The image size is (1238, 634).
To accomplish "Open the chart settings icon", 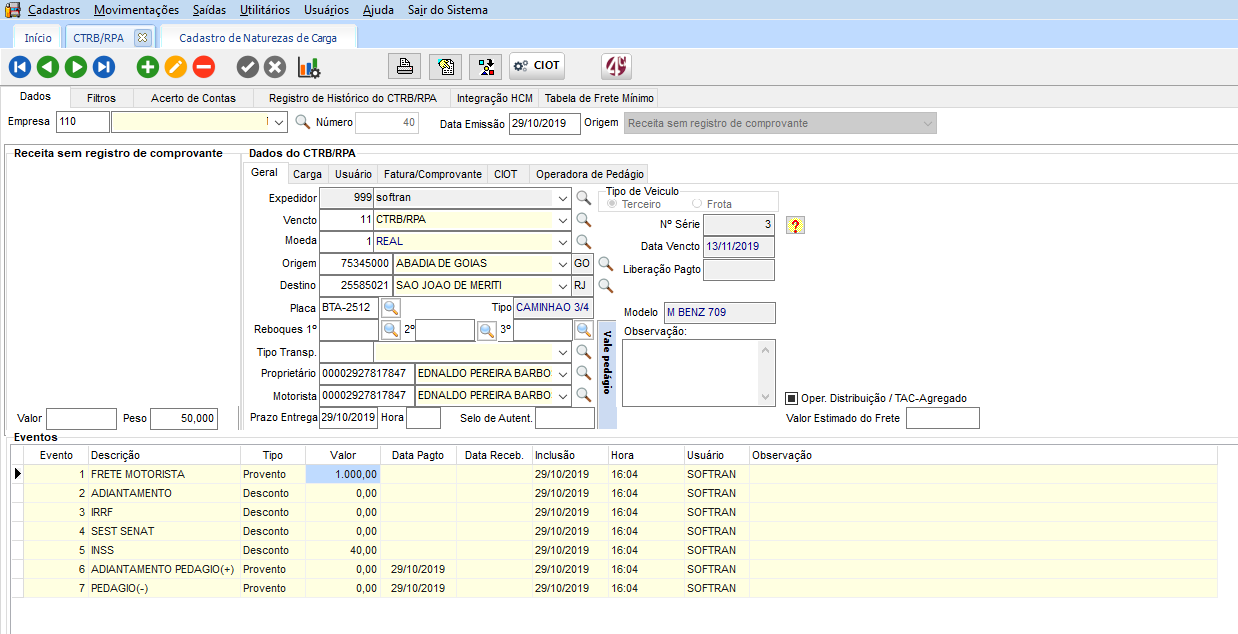I will [309, 67].
